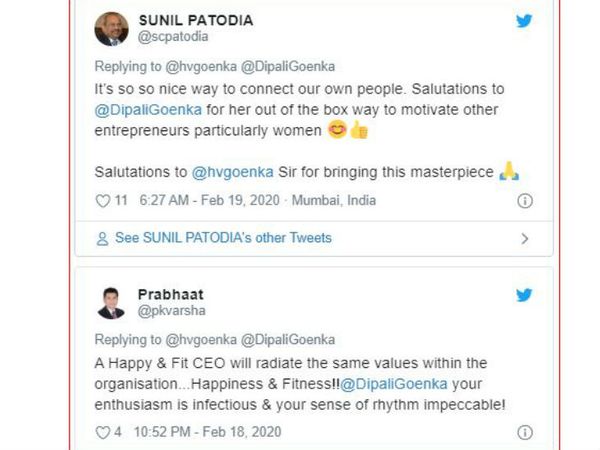Click the SUNIL PATODIA display name
The width and height of the screenshot is (600, 450).
pos(194,21)
